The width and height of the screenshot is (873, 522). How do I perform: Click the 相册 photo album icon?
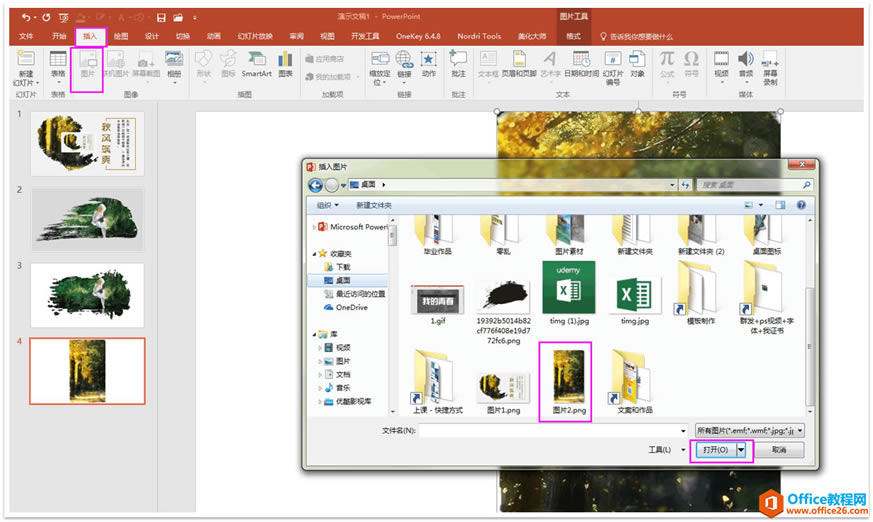click(174, 59)
